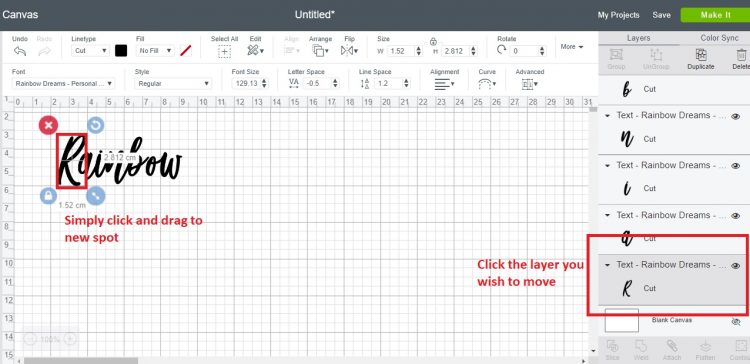Open the Edit scissors menu
This screenshot has width=750, height=364.
click(255, 50)
